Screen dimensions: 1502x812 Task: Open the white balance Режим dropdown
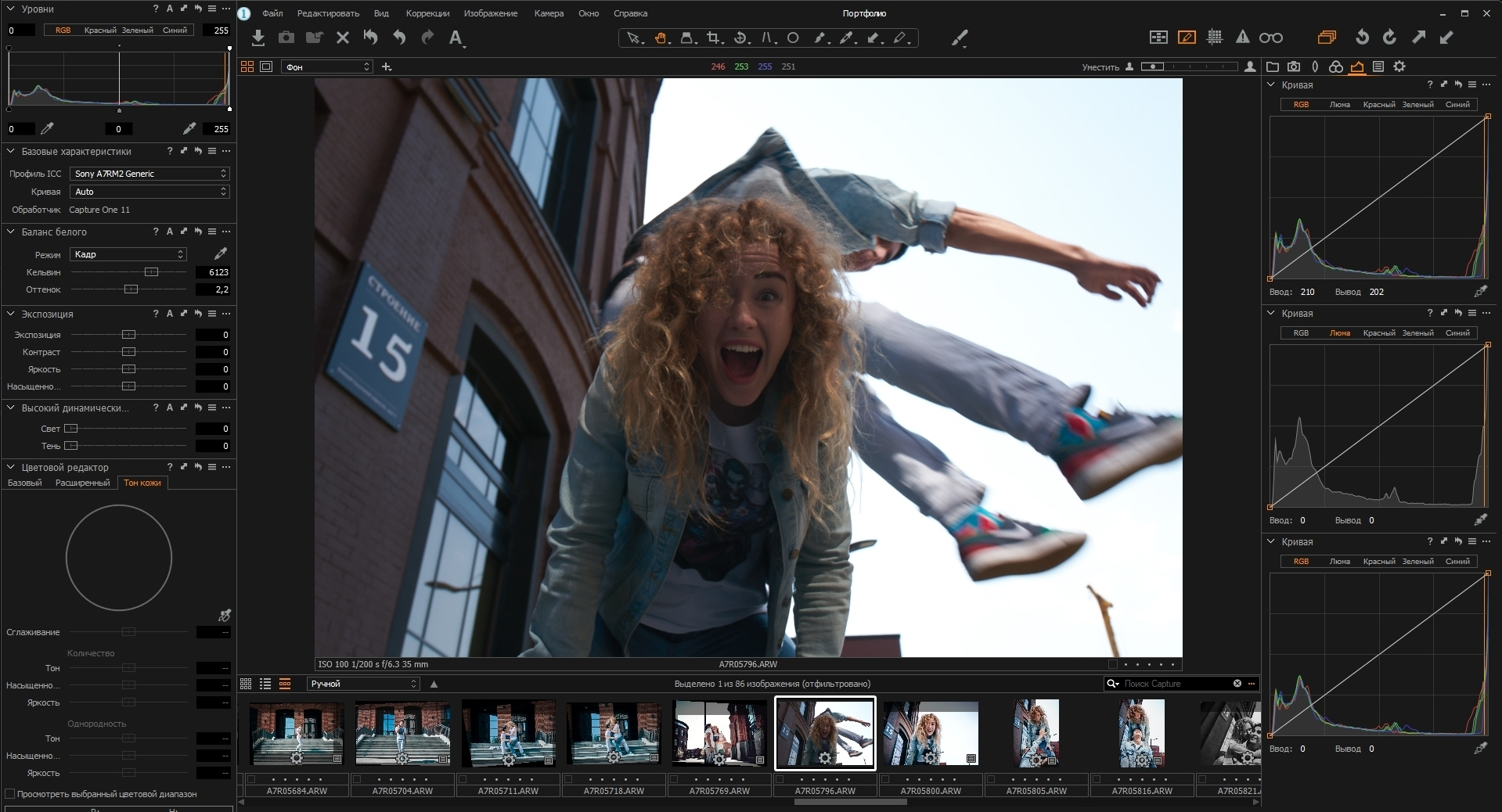coord(128,254)
